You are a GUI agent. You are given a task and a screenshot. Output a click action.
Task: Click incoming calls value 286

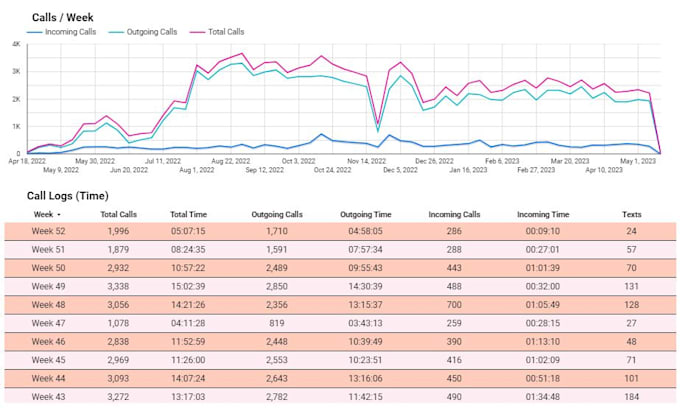point(454,231)
